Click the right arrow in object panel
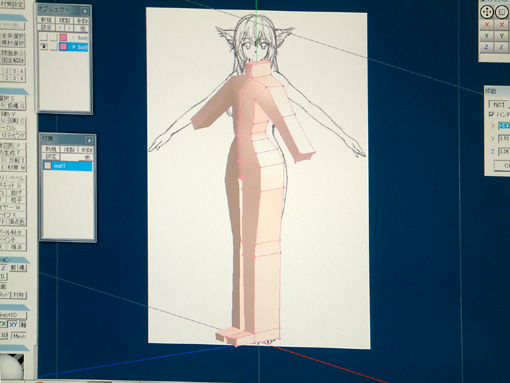 pos(68,28)
